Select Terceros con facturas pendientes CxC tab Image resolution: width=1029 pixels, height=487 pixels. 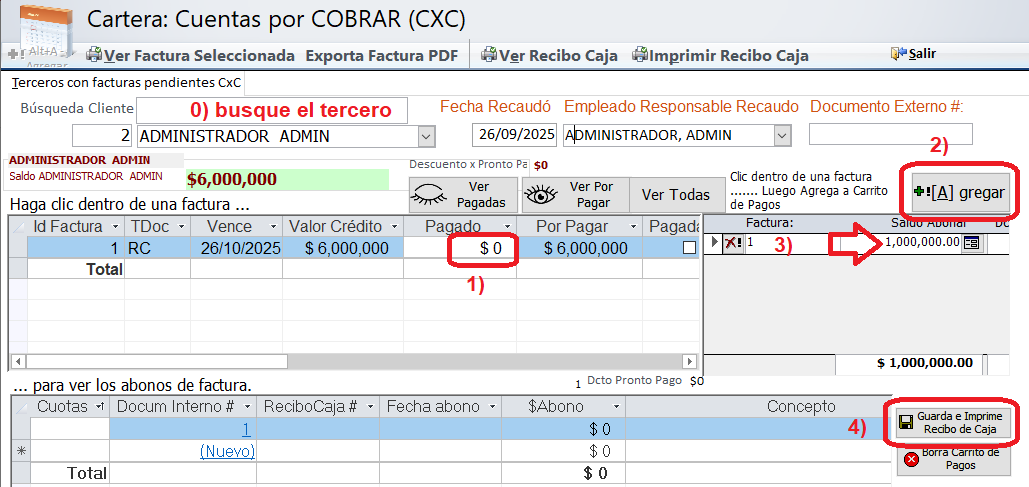125,82
